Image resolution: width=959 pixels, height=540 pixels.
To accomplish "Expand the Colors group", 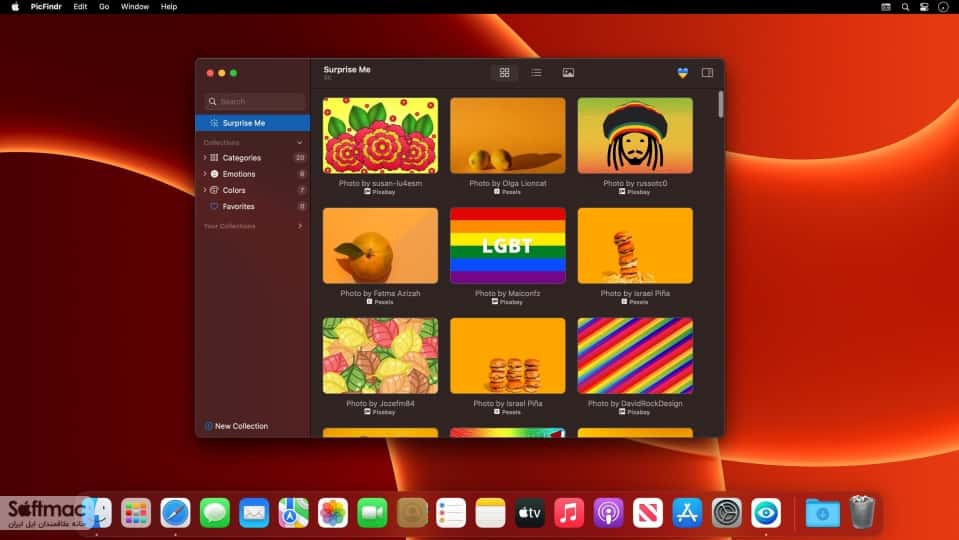I will point(205,190).
